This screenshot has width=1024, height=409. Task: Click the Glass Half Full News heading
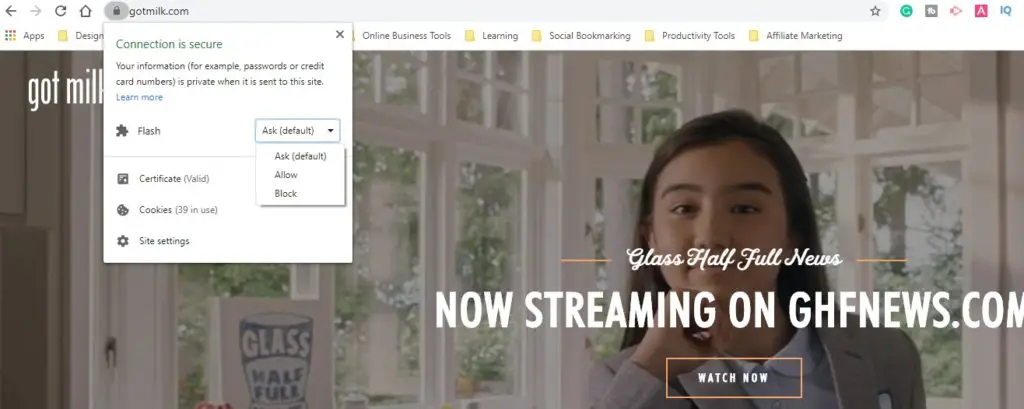[734, 259]
